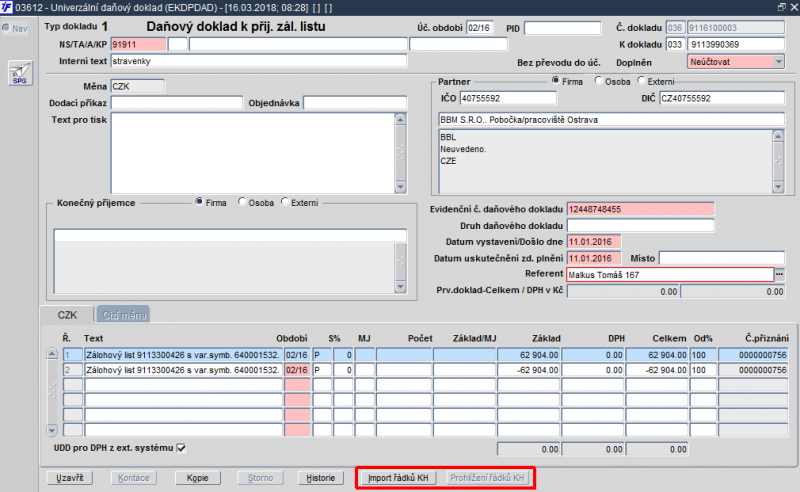This screenshot has height=492, width=800.
Task: Click Prohlížení řádků KH button
Action: 487,478
